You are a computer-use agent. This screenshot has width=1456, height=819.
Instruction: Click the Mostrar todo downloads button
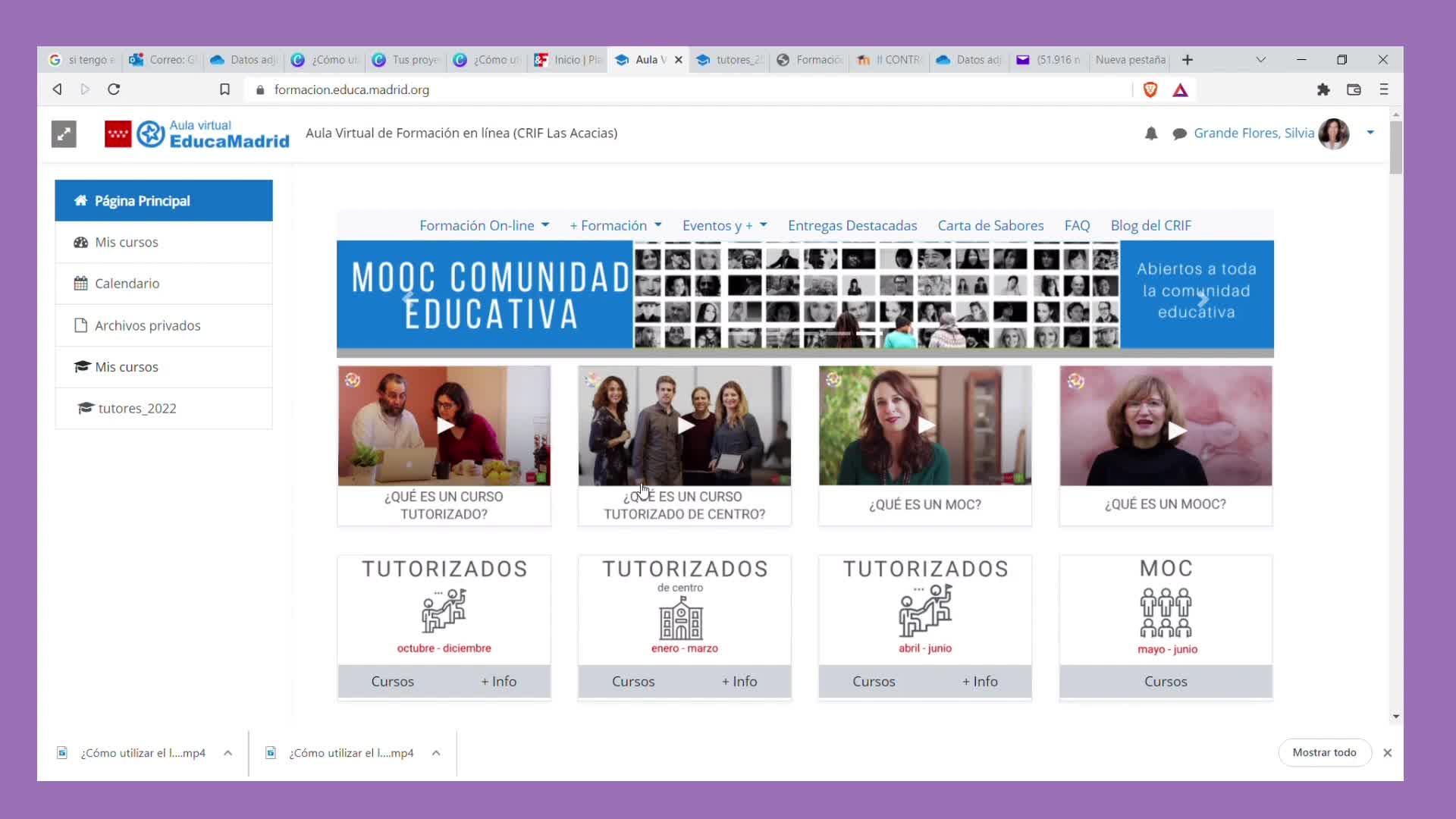pos(1324,752)
